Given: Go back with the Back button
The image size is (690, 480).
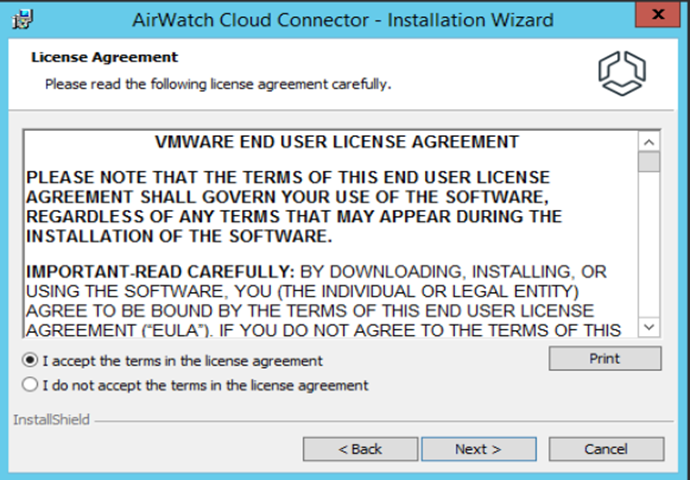Looking at the screenshot, I should pyautogui.click(x=359, y=449).
